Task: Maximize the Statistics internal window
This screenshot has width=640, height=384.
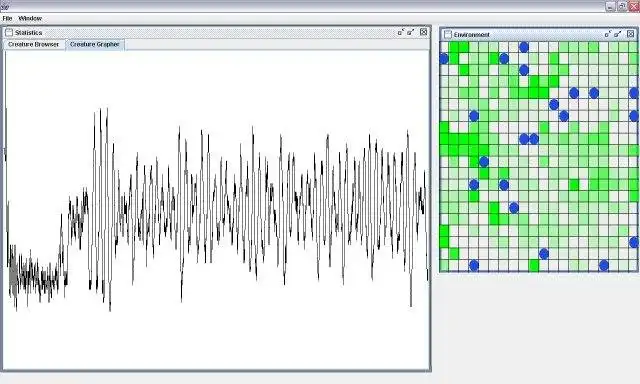Action: coord(411,32)
